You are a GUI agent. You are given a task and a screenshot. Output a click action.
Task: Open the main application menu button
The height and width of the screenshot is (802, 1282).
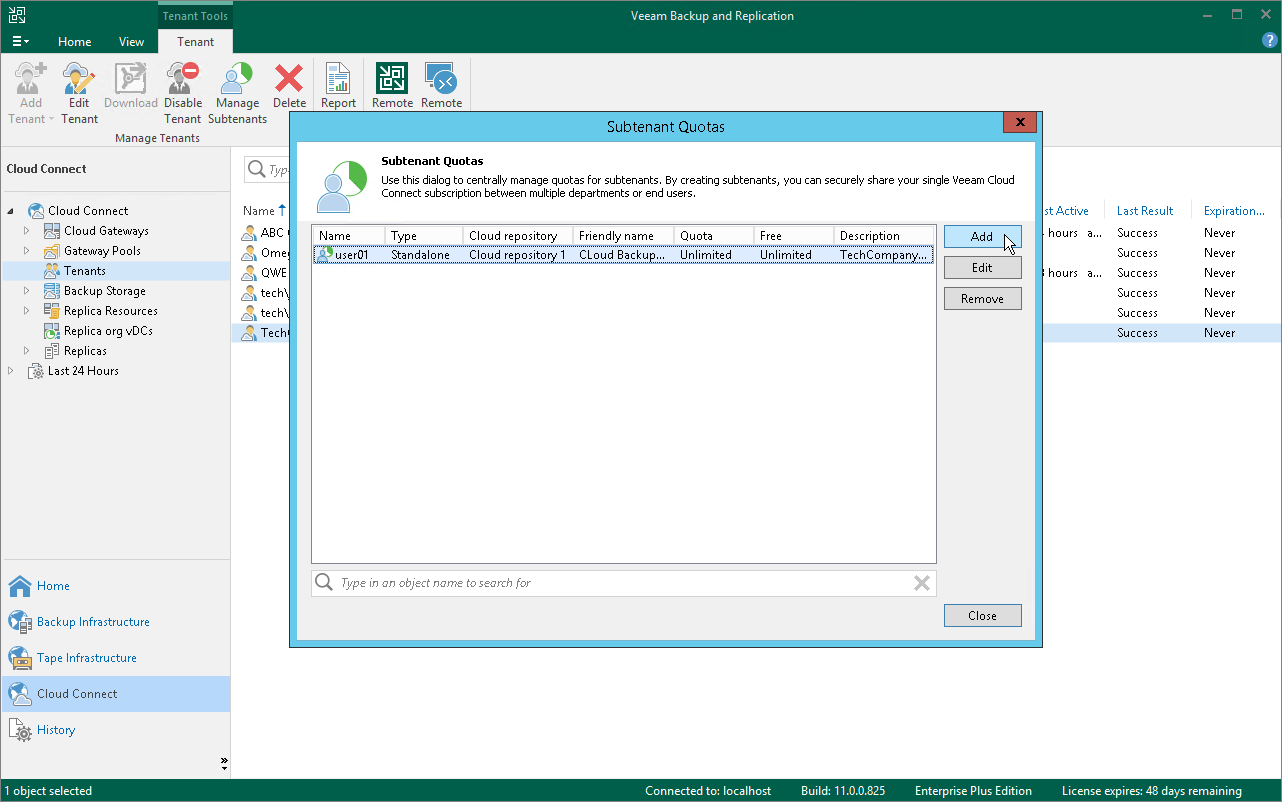[x=21, y=42]
